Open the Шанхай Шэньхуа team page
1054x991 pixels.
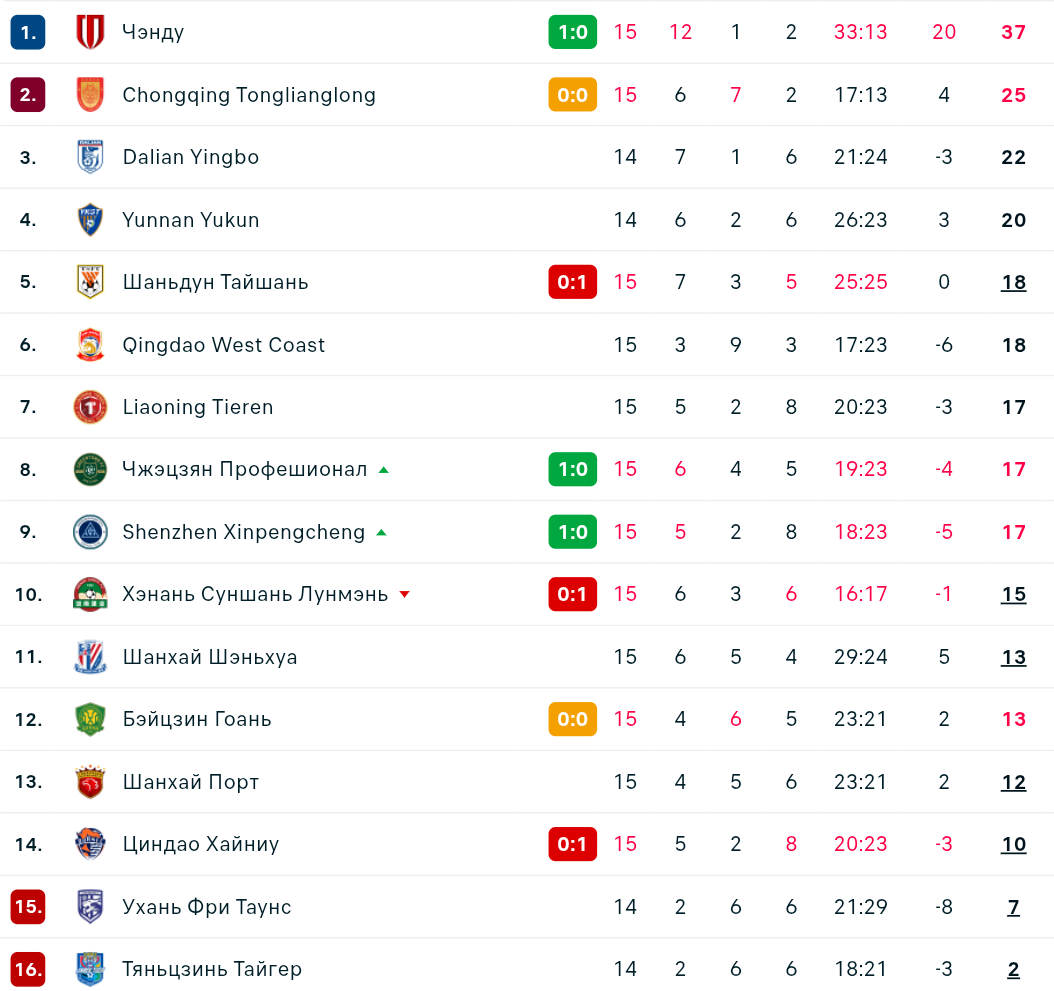point(210,657)
